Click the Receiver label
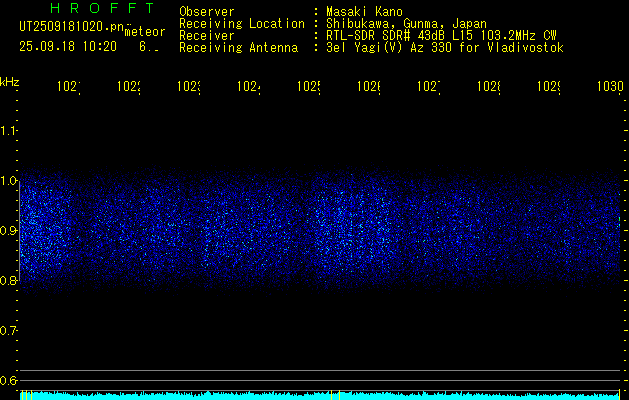The height and width of the screenshot is (400, 629). (207, 36)
